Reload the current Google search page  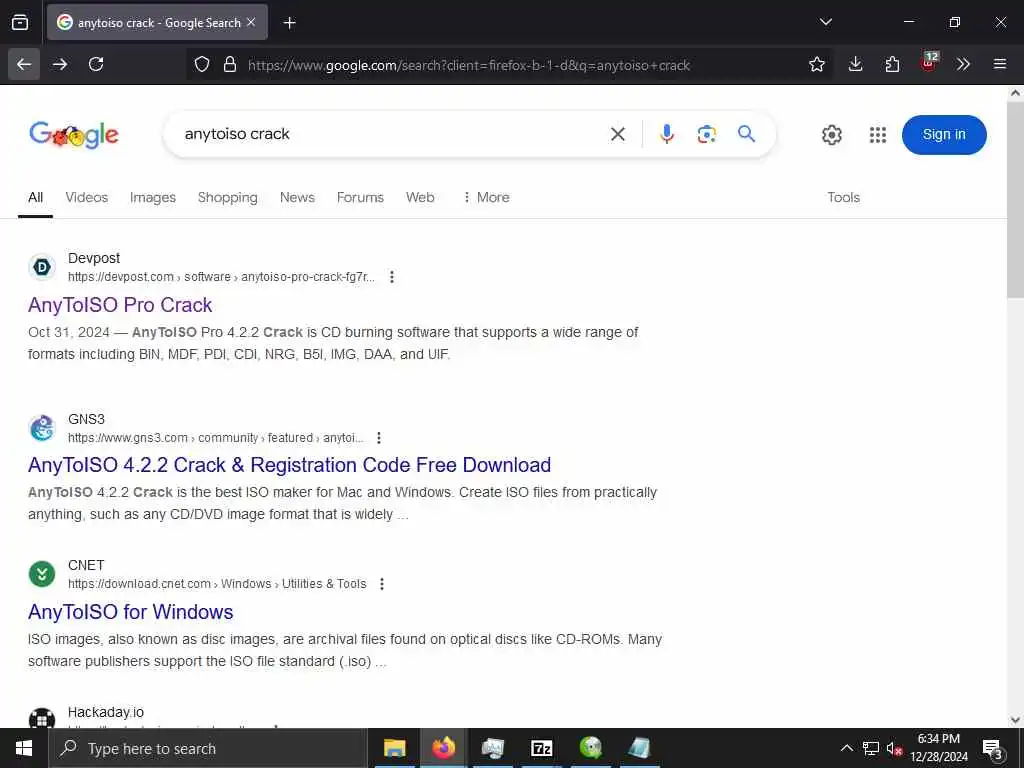96,64
